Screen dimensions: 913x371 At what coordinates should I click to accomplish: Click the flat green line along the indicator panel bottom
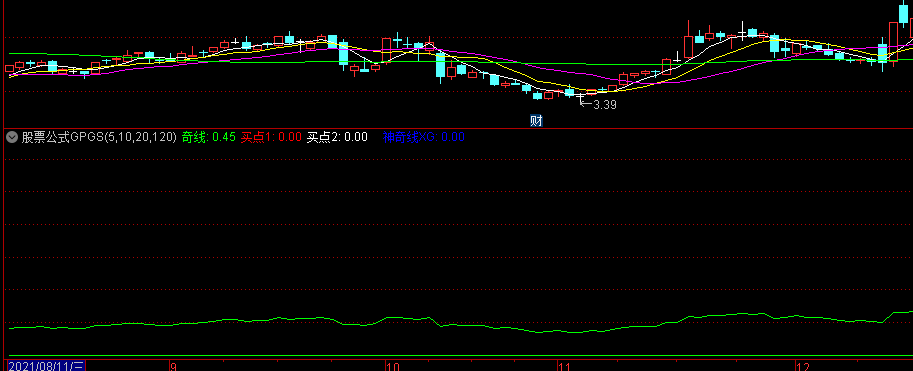460,355
